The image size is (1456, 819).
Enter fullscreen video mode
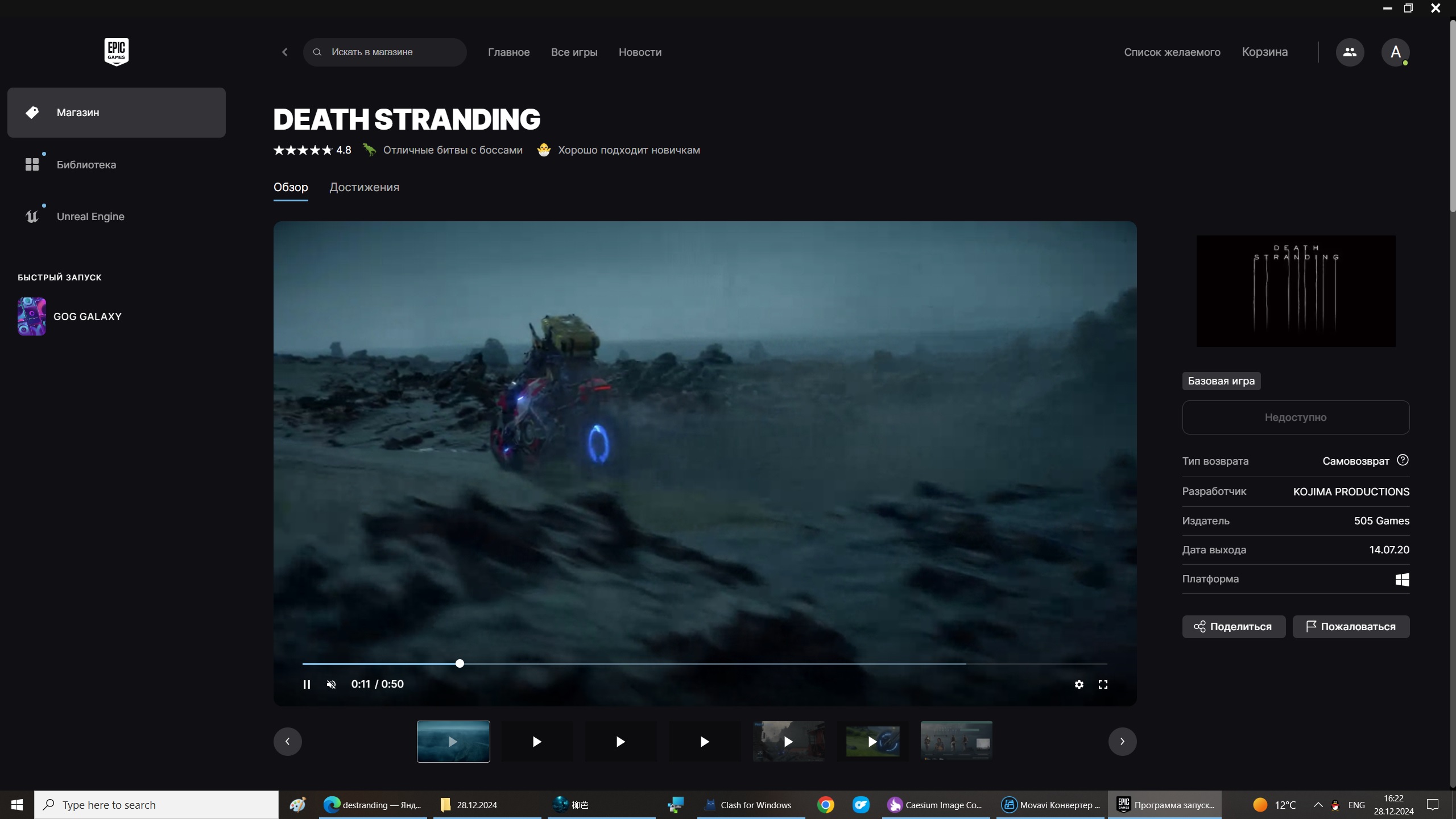point(1103,684)
